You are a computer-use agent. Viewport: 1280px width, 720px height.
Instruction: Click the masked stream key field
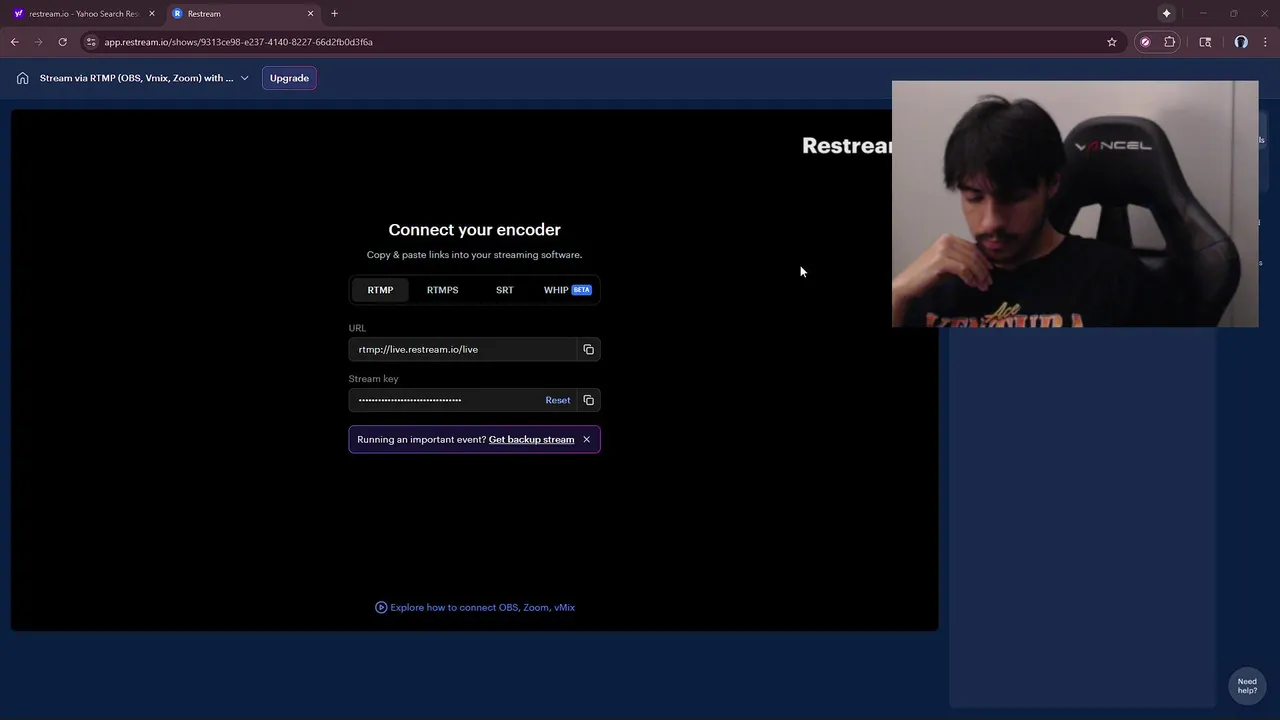(444, 400)
